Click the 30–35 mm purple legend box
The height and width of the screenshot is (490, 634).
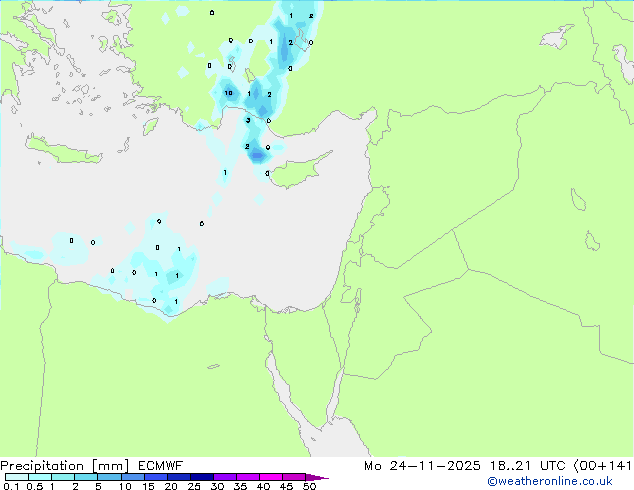pos(225,477)
